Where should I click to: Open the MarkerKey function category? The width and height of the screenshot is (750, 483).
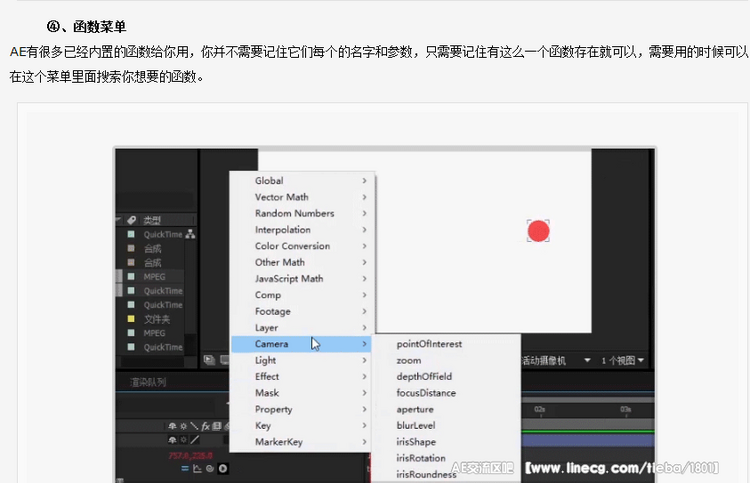click(302, 442)
